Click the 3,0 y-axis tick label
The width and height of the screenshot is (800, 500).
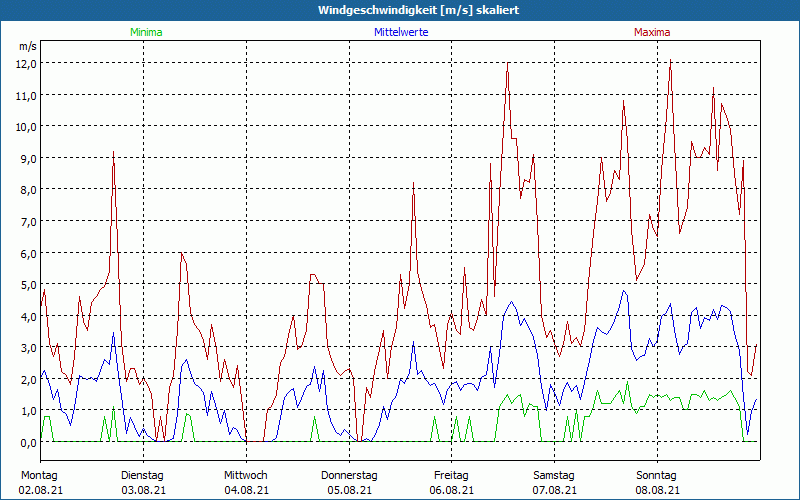pos(27,347)
